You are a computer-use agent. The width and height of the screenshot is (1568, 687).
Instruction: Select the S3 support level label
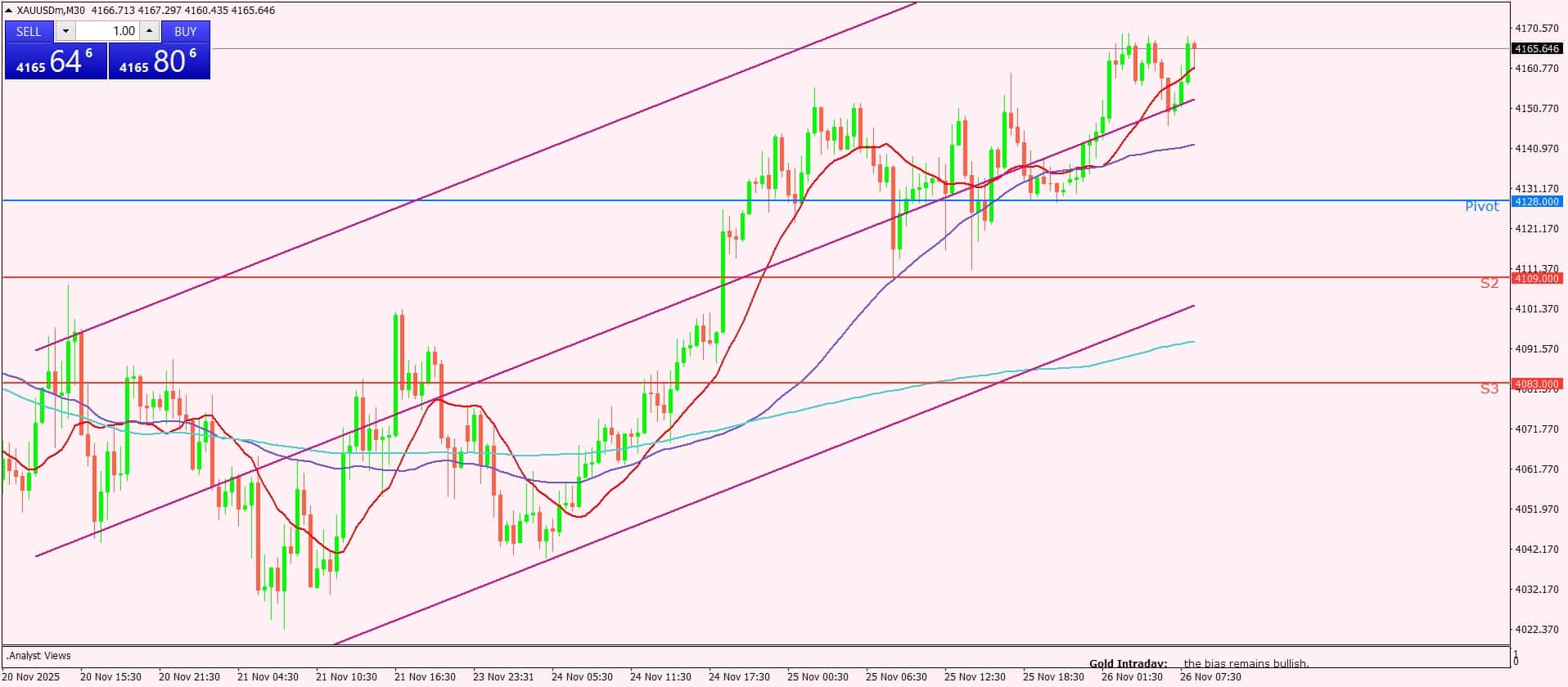click(x=1489, y=388)
